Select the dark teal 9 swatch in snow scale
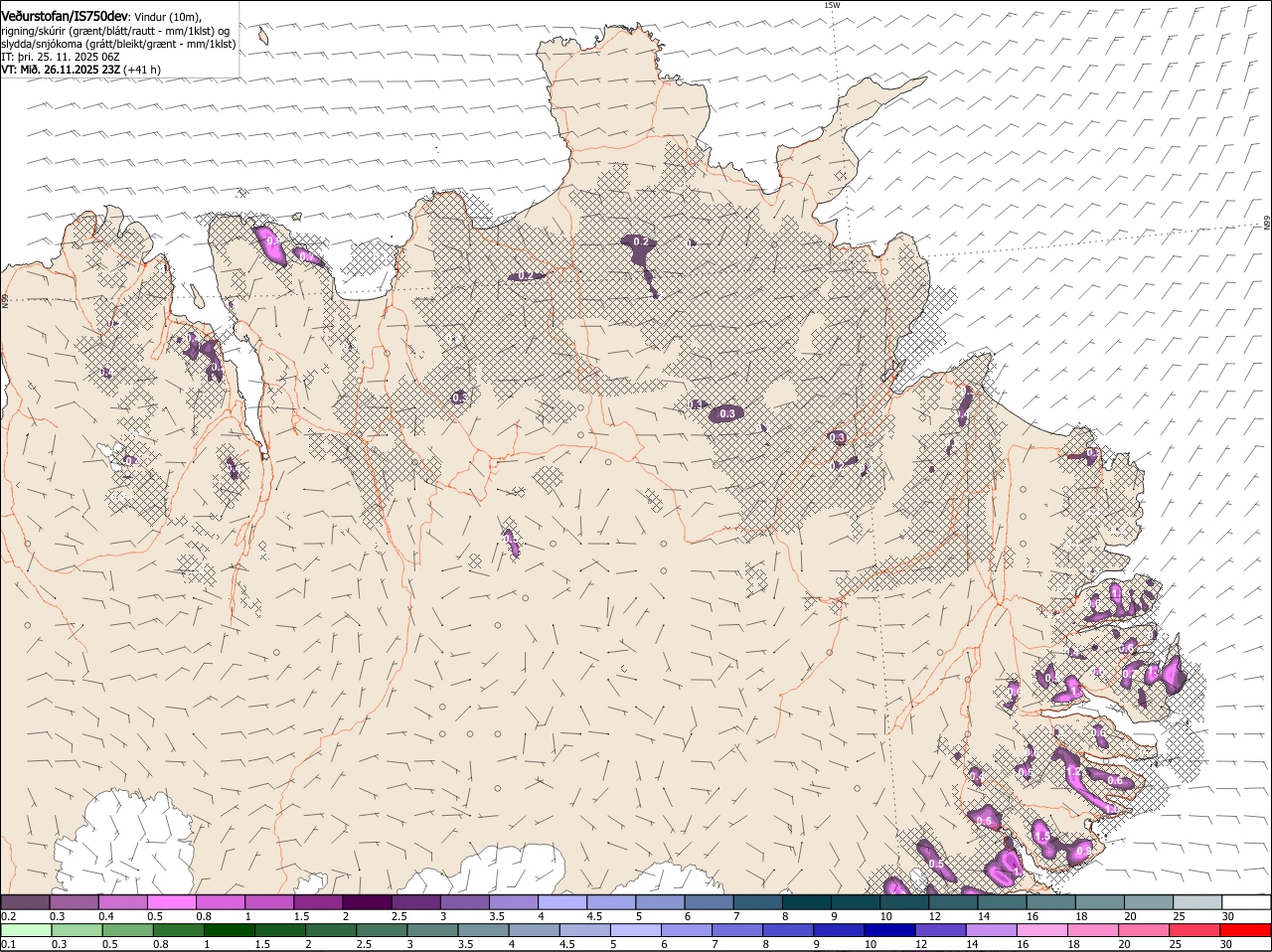 tap(855, 901)
